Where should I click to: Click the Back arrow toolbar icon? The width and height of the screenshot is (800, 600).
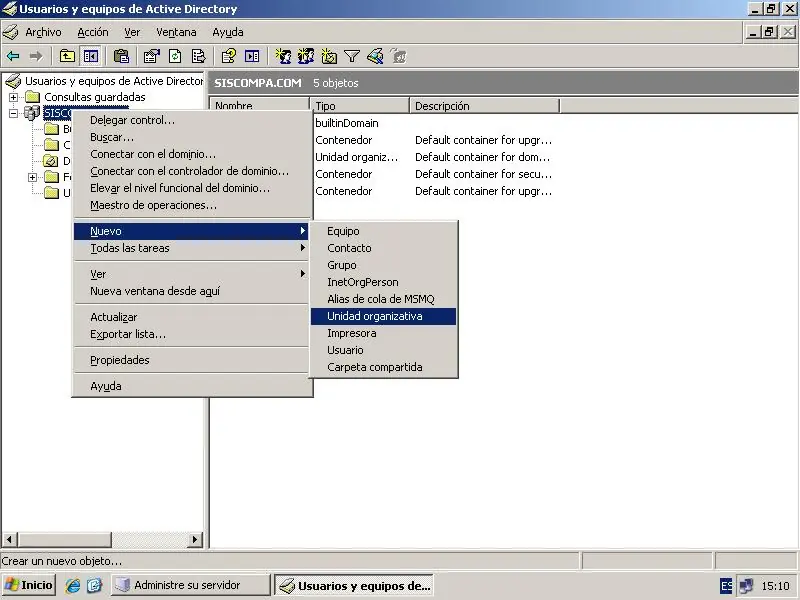tap(13, 56)
